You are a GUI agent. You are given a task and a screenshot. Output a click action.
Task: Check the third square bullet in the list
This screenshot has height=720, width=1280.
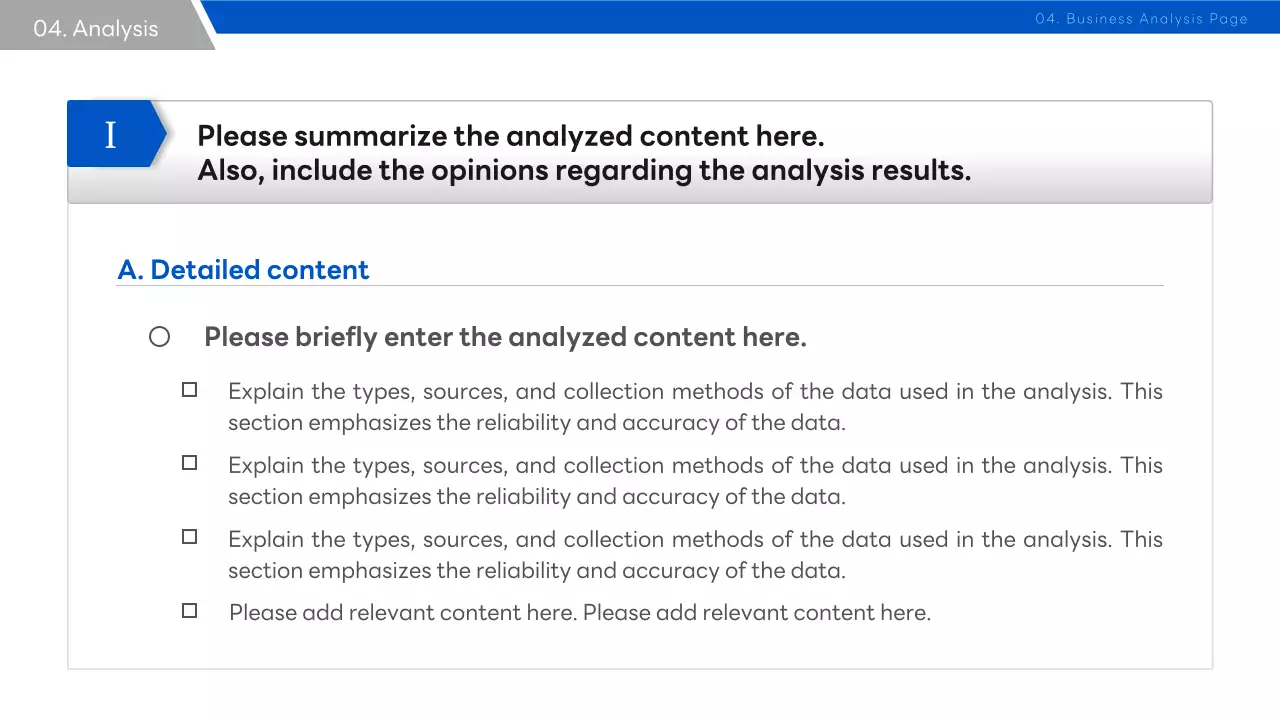point(189,537)
